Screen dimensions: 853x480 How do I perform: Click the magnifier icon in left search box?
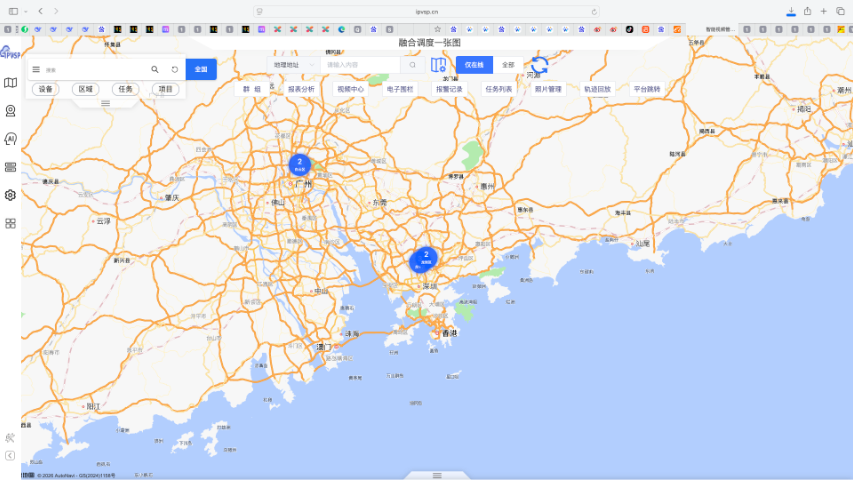[155, 70]
